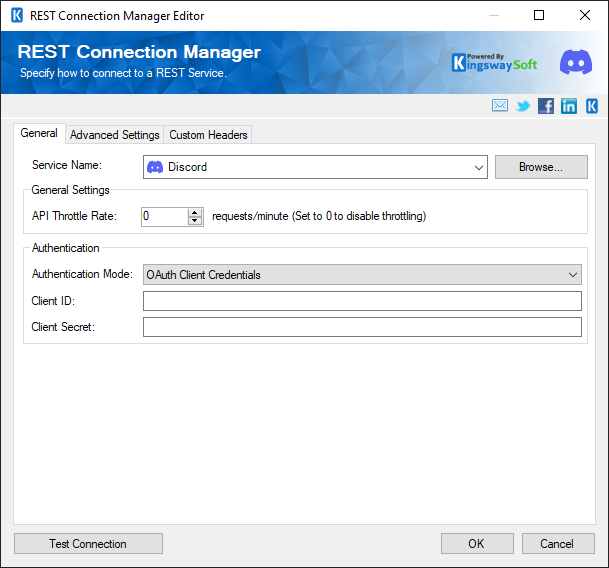
Task: Decrease API Throttle Rate with down arrow
Action: pos(195,221)
